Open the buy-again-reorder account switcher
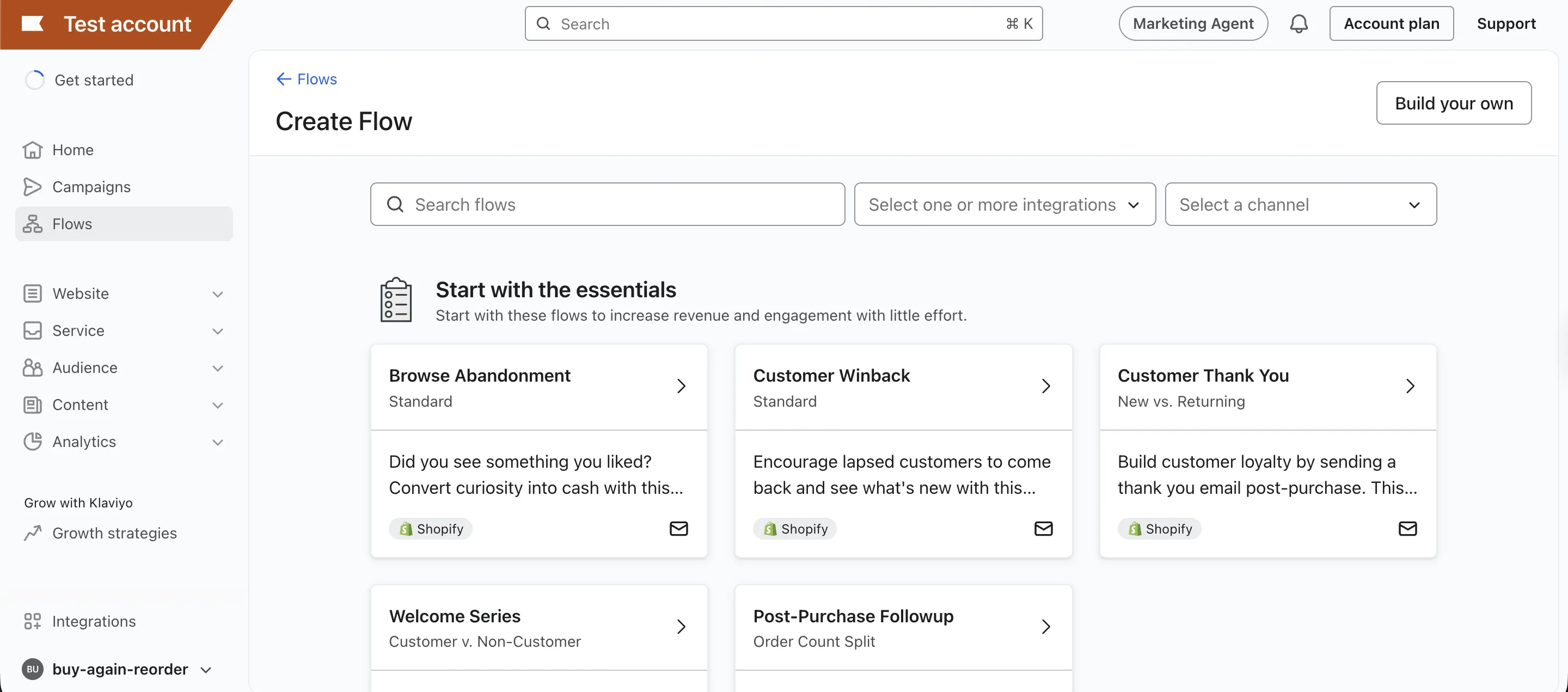The width and height of the screenshot is (1568, 692). (117, 670)
